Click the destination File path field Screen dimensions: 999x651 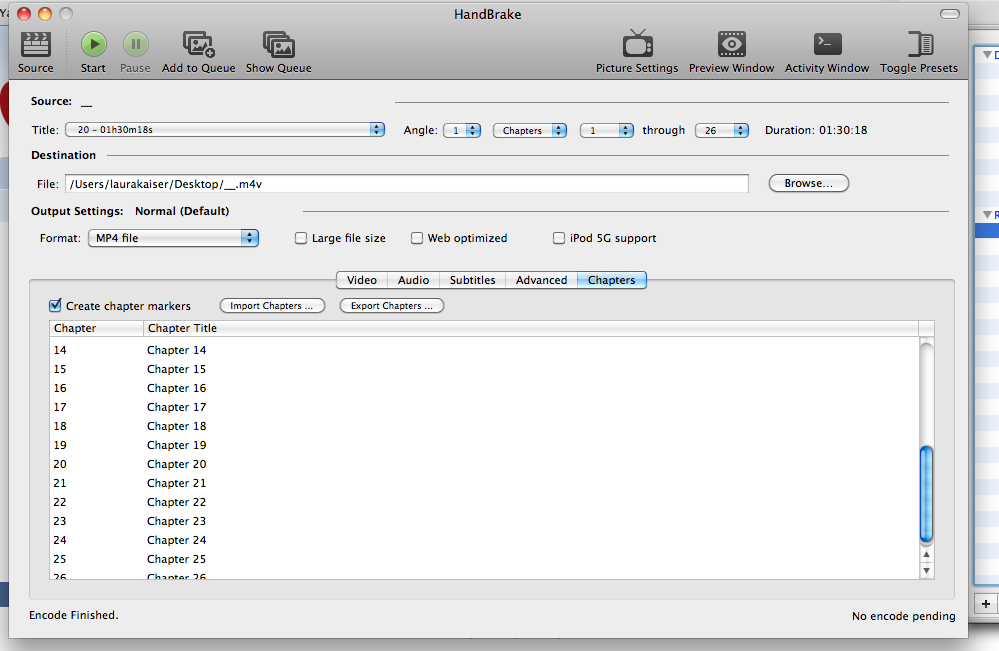pyautogui.click(x=406, y=183)
